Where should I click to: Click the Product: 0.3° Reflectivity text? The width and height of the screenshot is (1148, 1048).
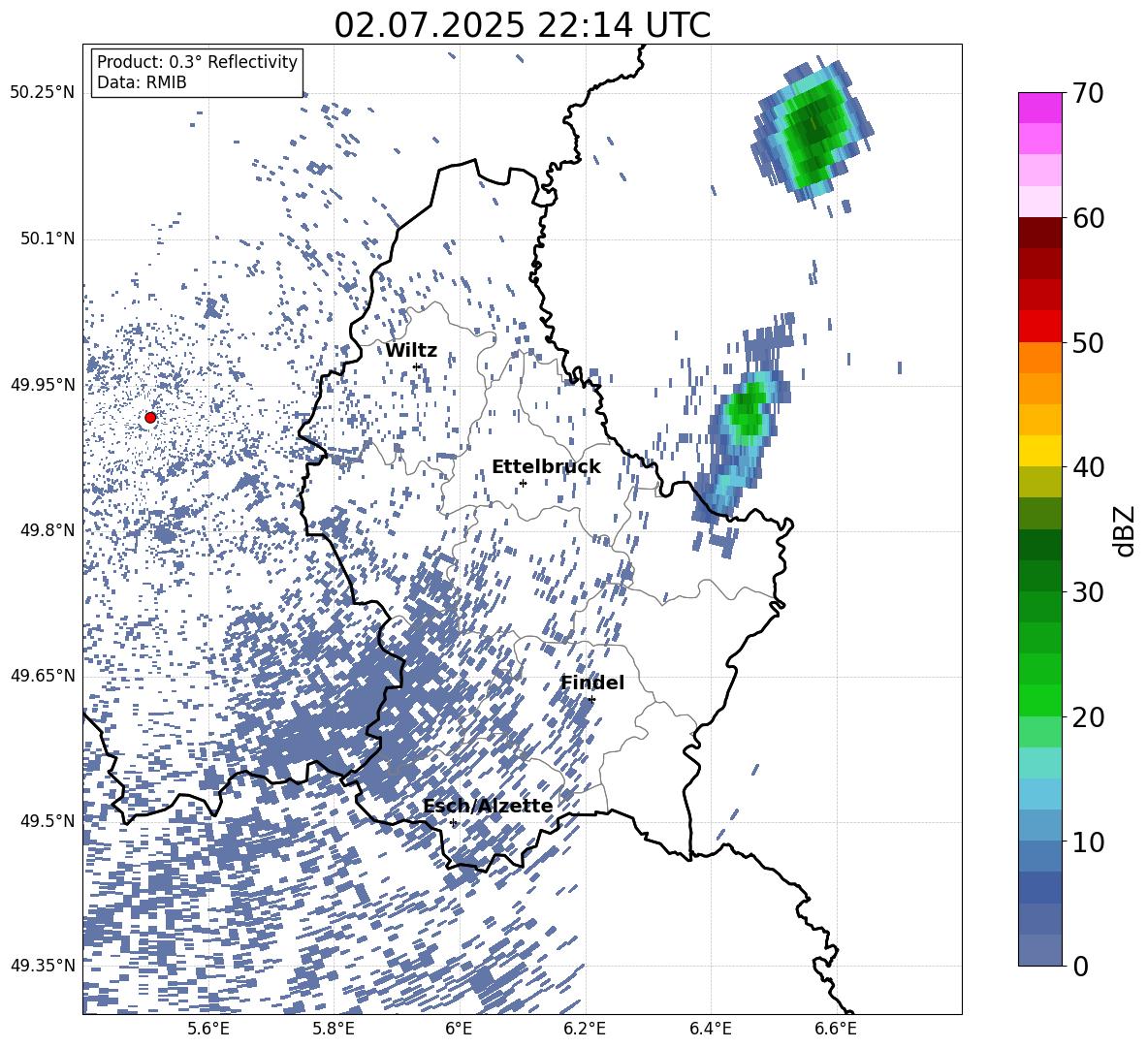197,61
